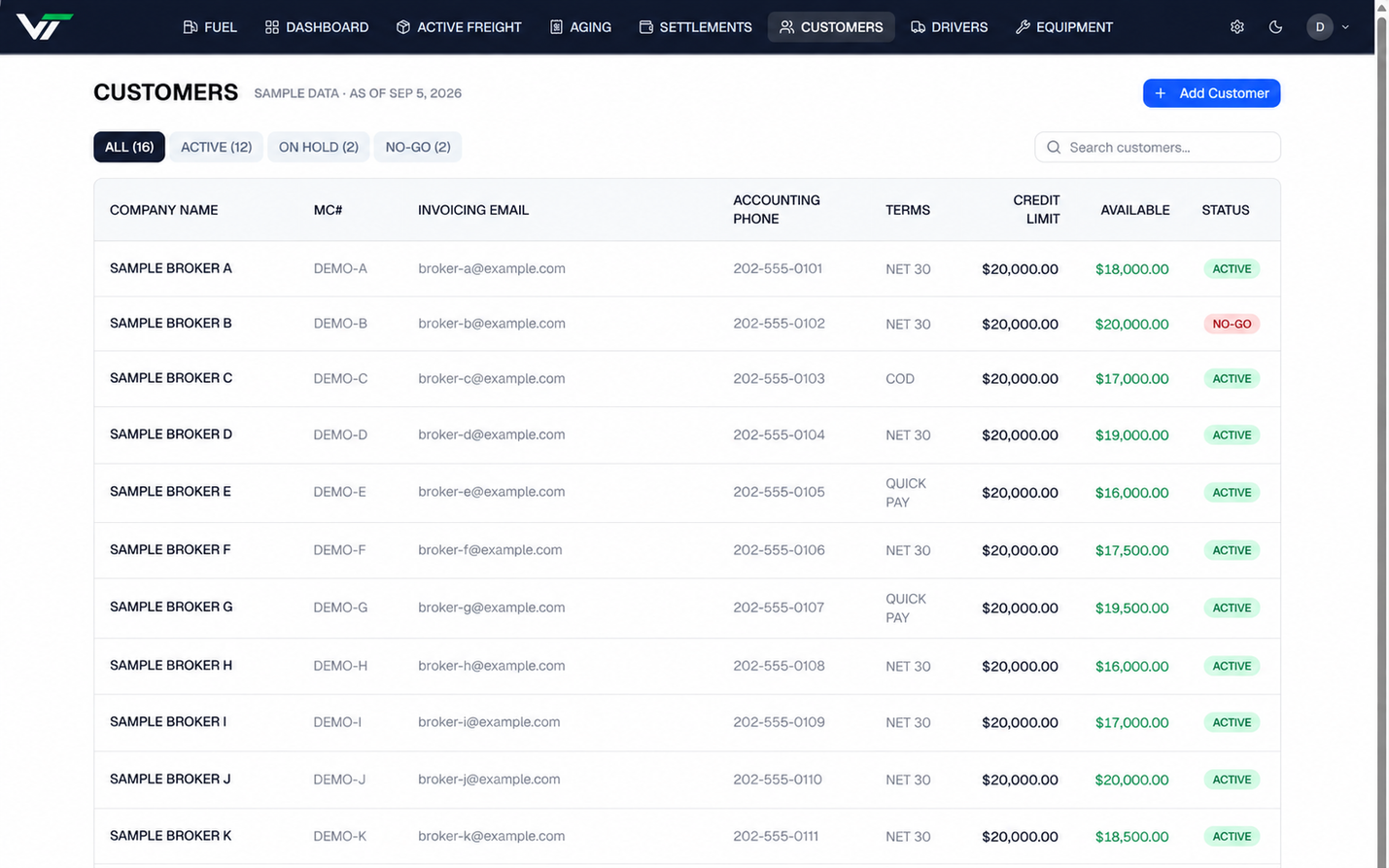Click MC number DEMO-D
The width and height of the screenshot is (1389, 868).
point(340,434)
